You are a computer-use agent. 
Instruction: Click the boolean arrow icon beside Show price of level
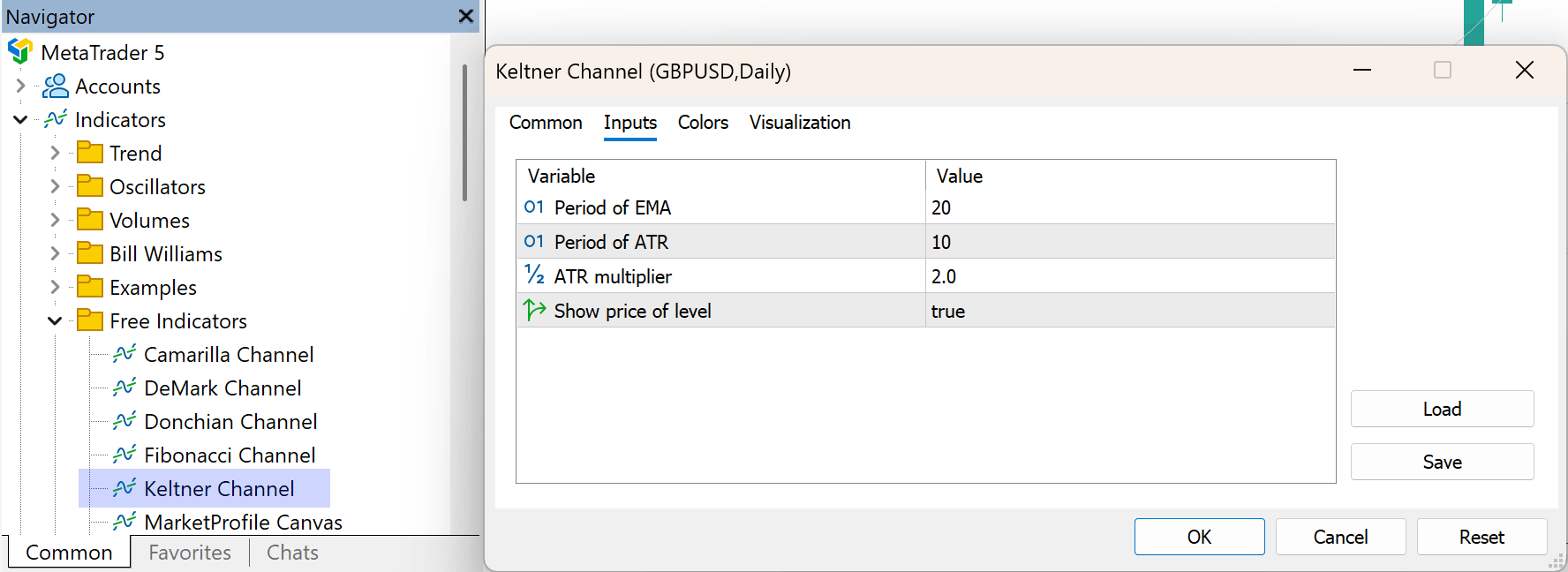pyautogui.click(x=534, y=310)
